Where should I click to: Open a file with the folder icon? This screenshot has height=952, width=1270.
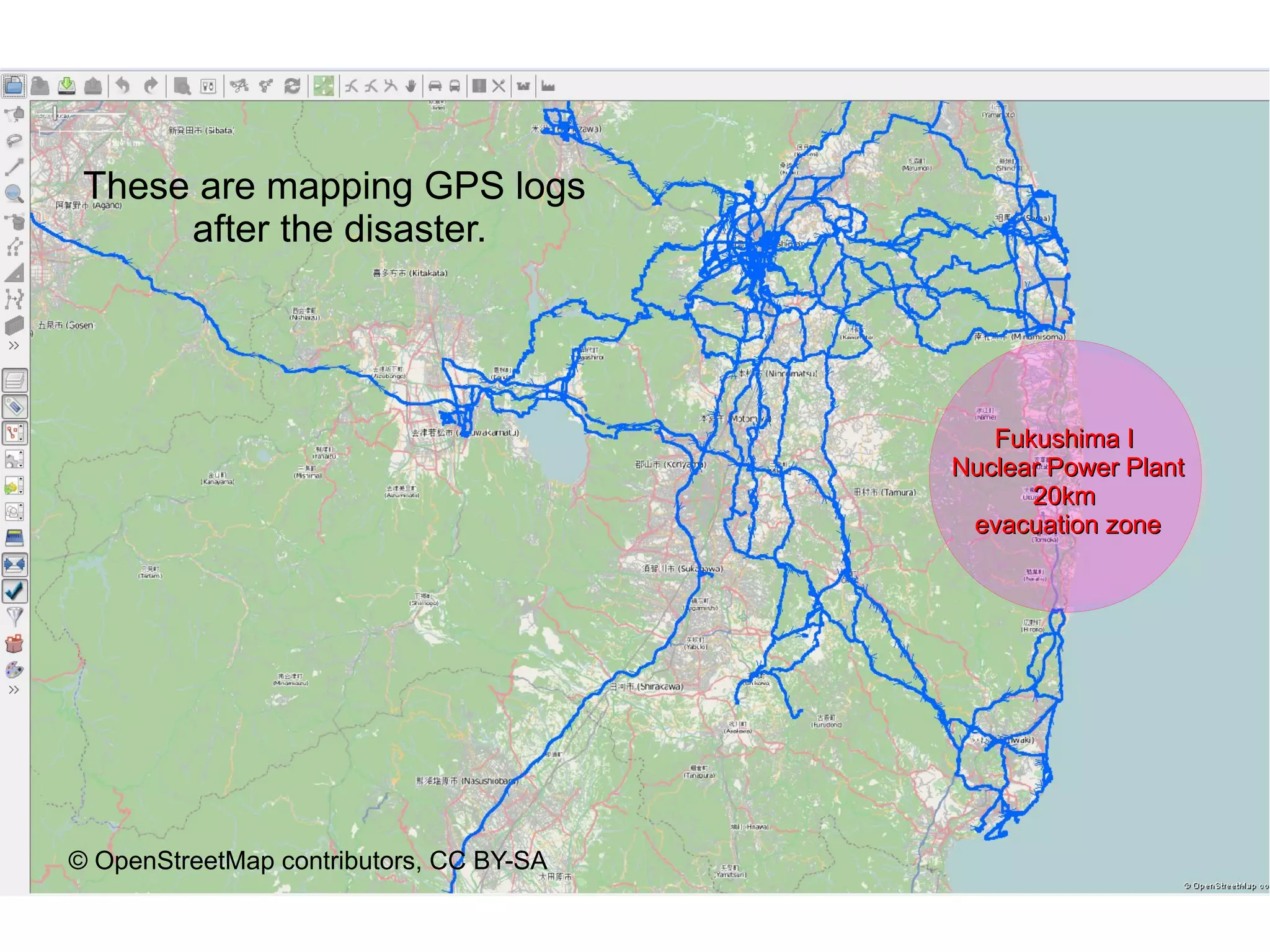[14, 86]
